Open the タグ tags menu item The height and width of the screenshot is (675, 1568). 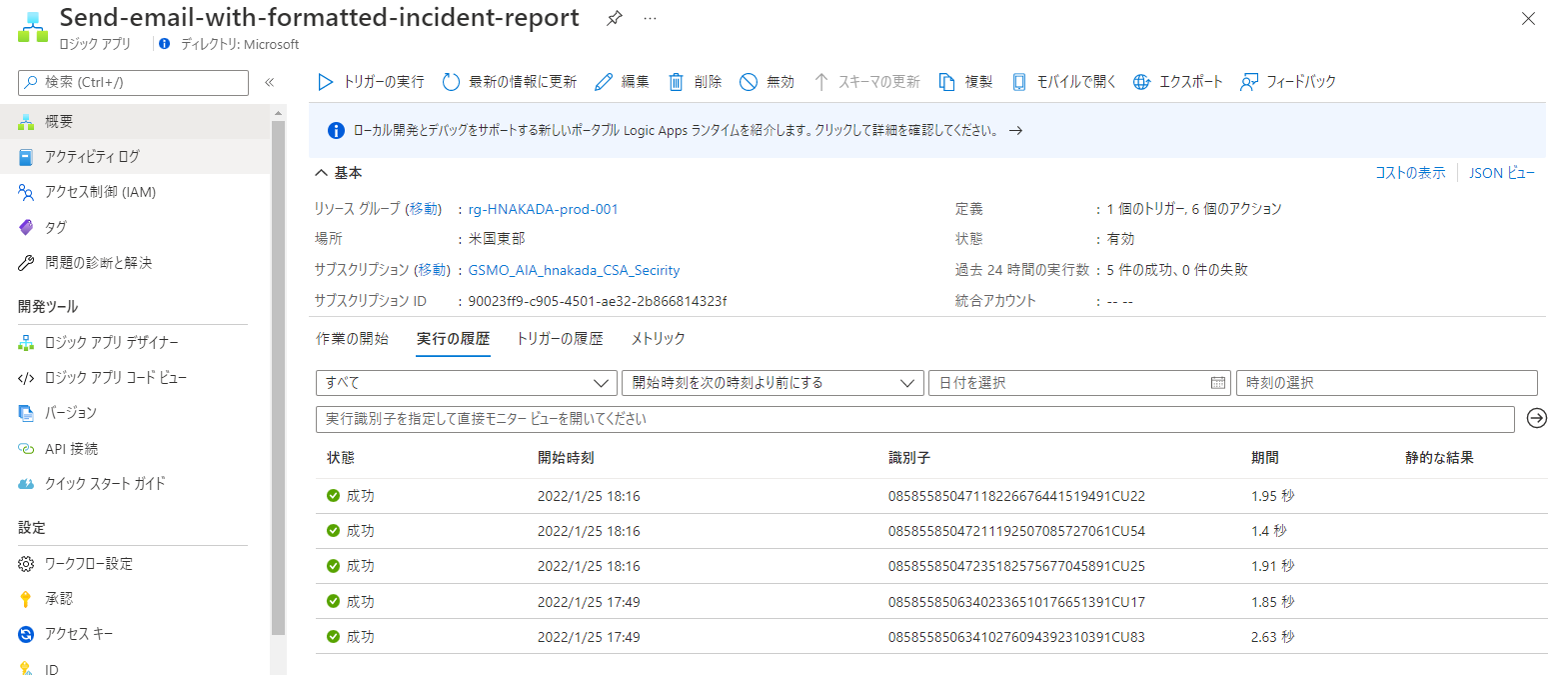[135, 227]
